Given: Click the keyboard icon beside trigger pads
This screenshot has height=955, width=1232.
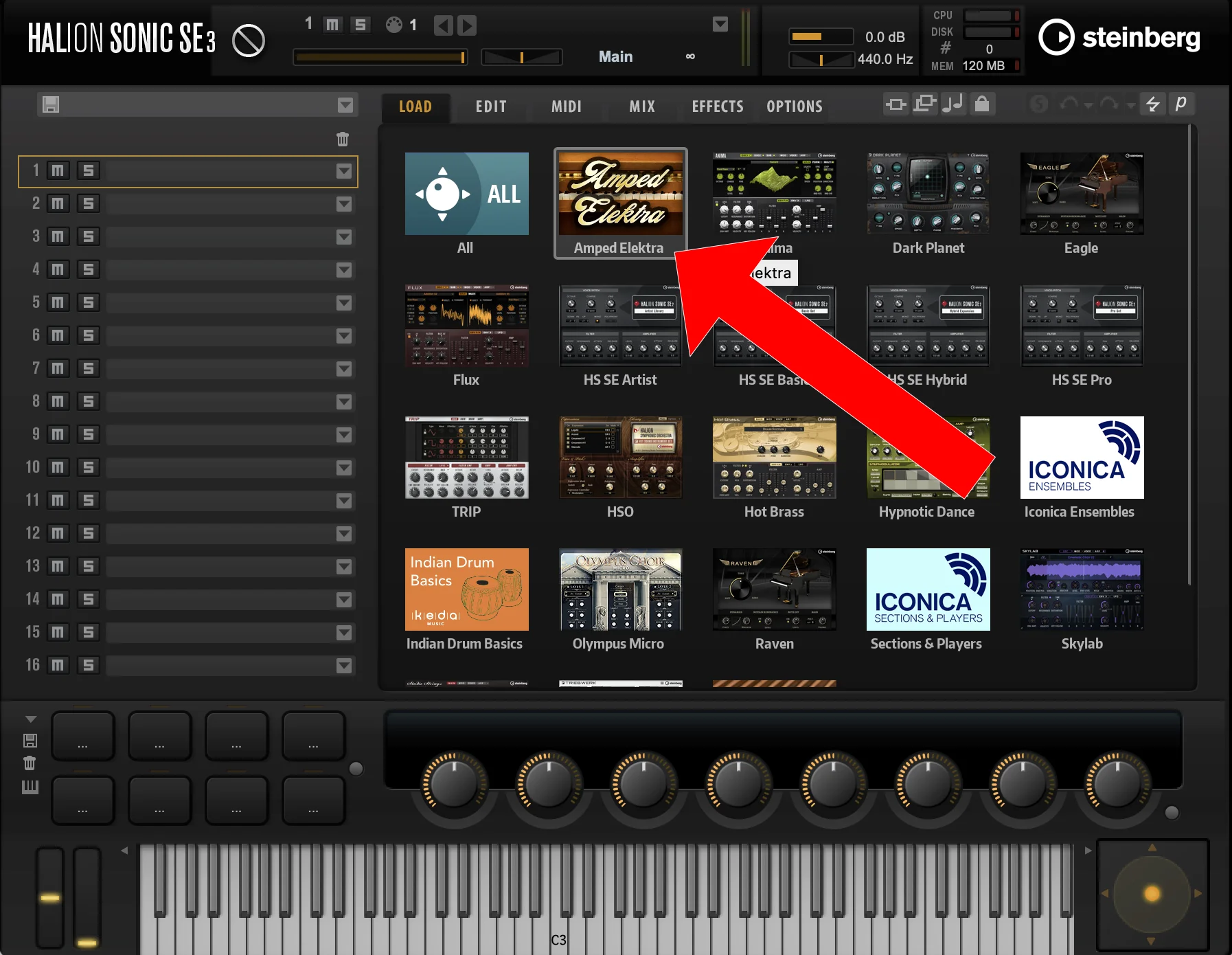Looking at the screenshot, I should 30,787.
